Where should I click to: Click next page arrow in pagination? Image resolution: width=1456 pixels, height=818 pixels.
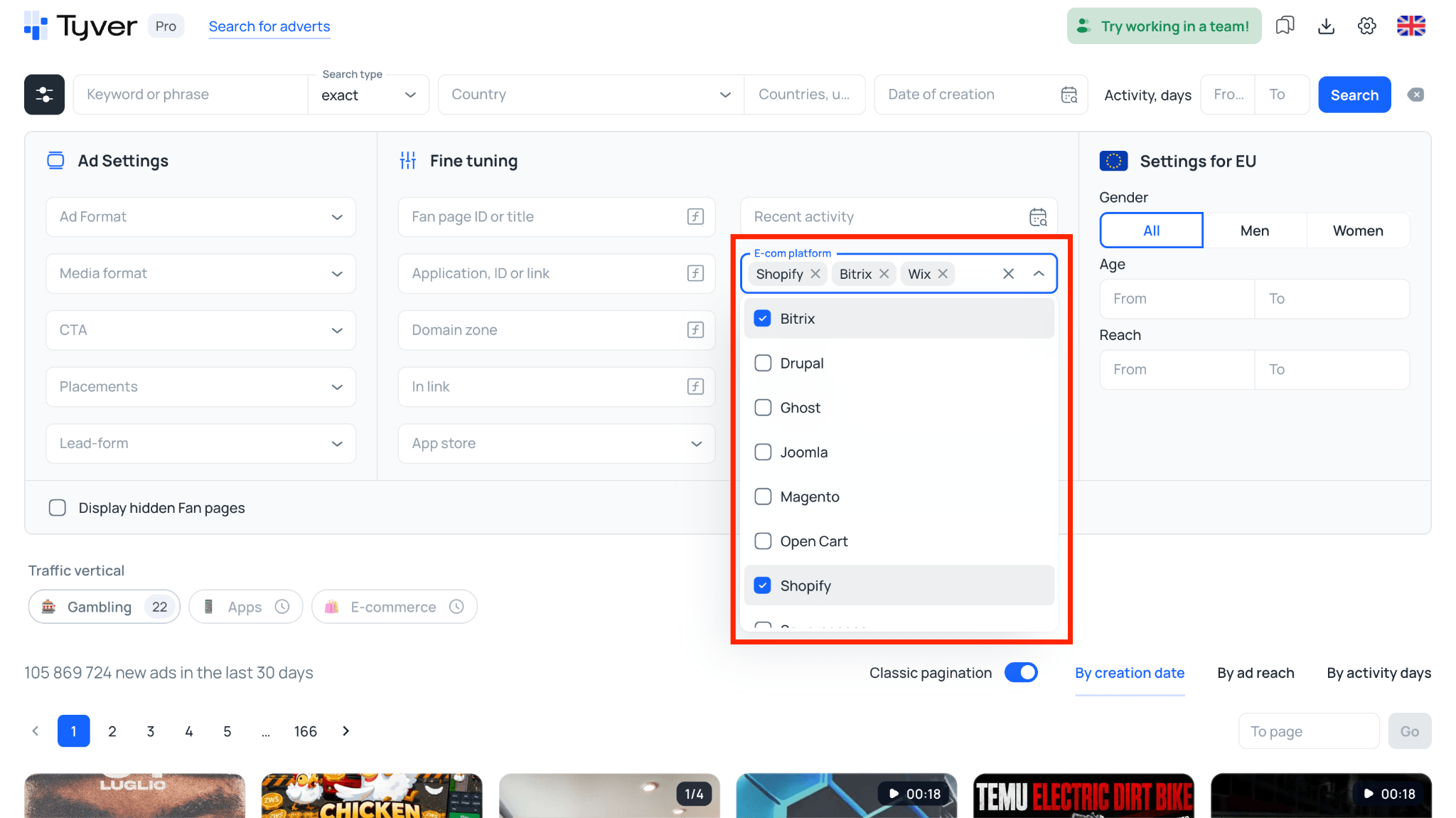[346, 731]
